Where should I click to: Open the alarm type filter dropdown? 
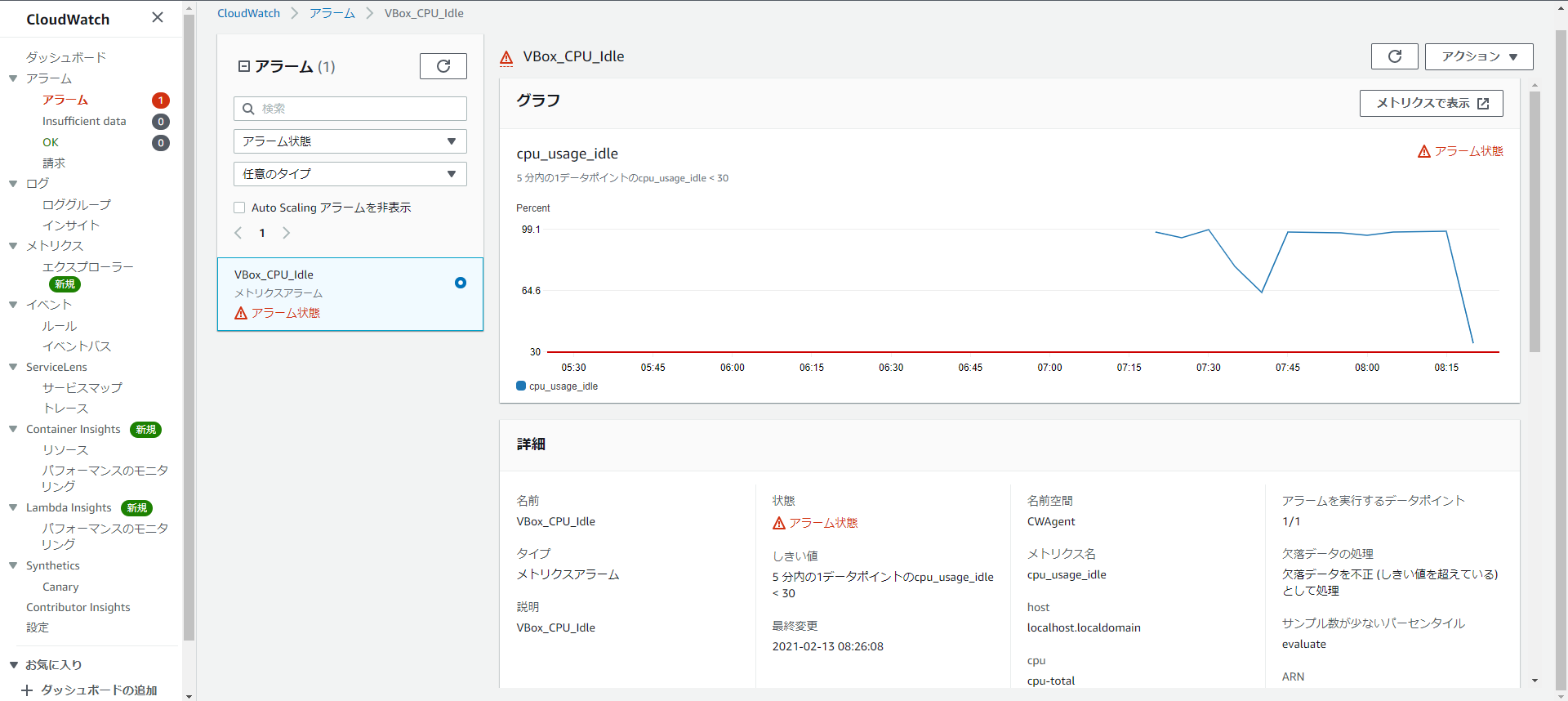[350, 174]
